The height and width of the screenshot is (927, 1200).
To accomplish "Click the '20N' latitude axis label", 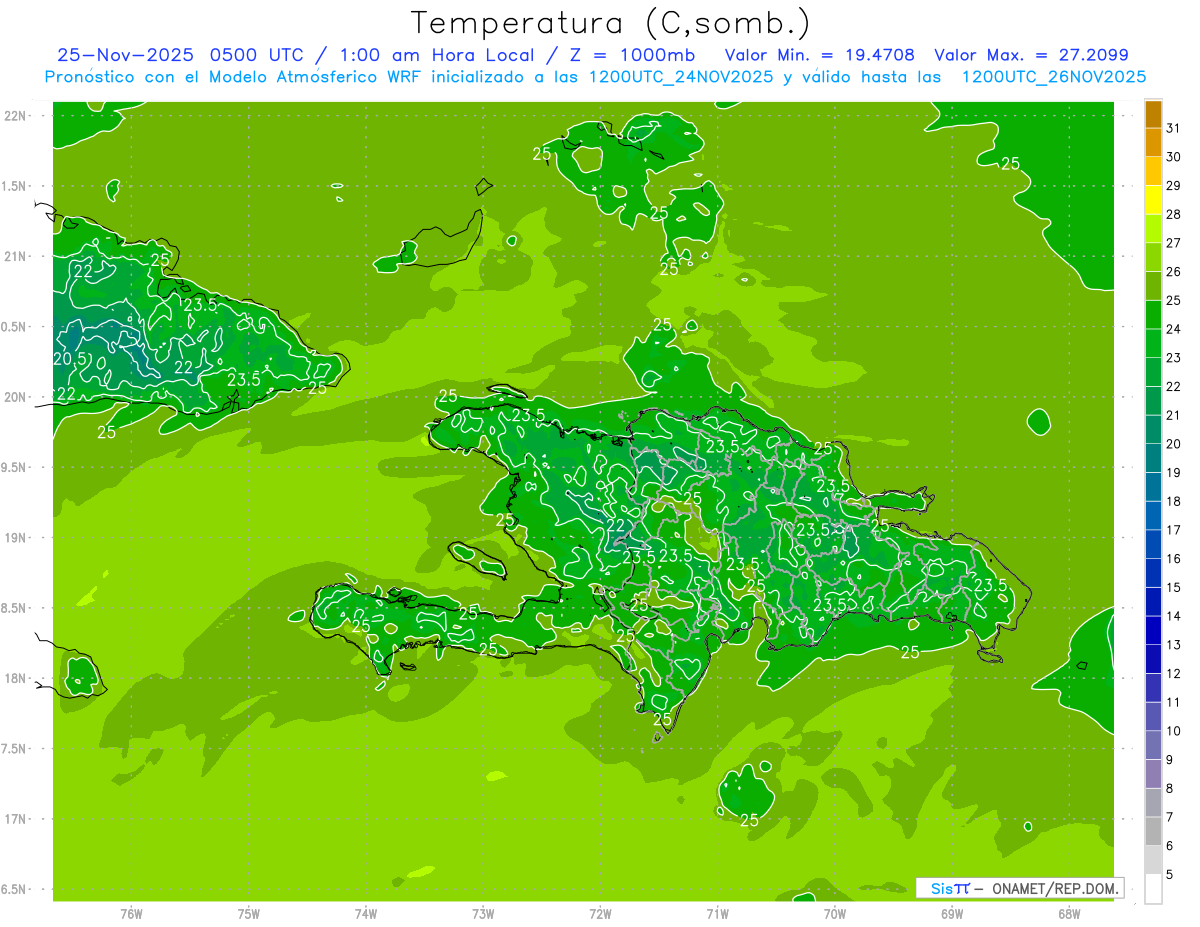I will click(x=15, y=397).
